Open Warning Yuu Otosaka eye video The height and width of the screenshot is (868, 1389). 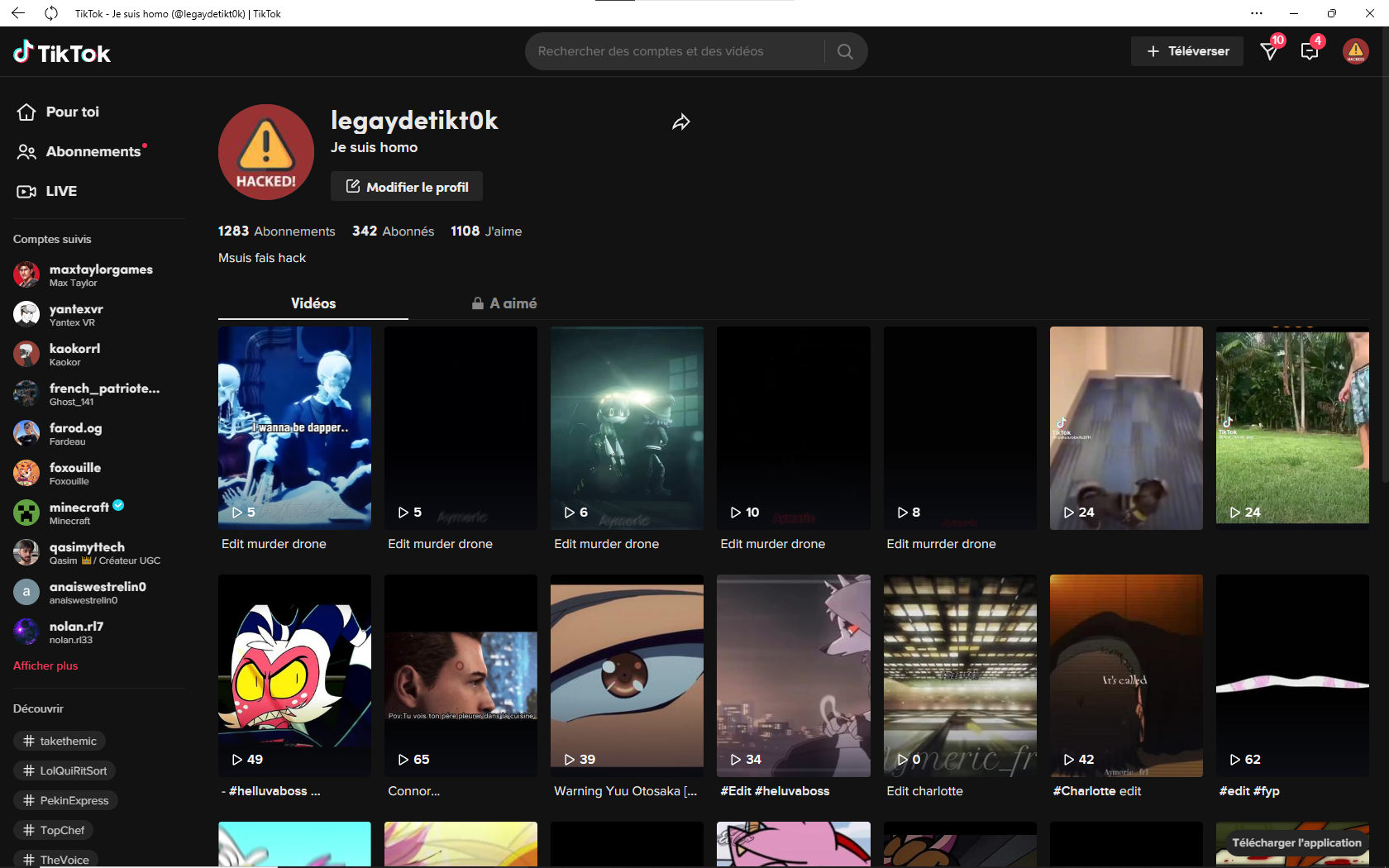(x=627, y=675)
